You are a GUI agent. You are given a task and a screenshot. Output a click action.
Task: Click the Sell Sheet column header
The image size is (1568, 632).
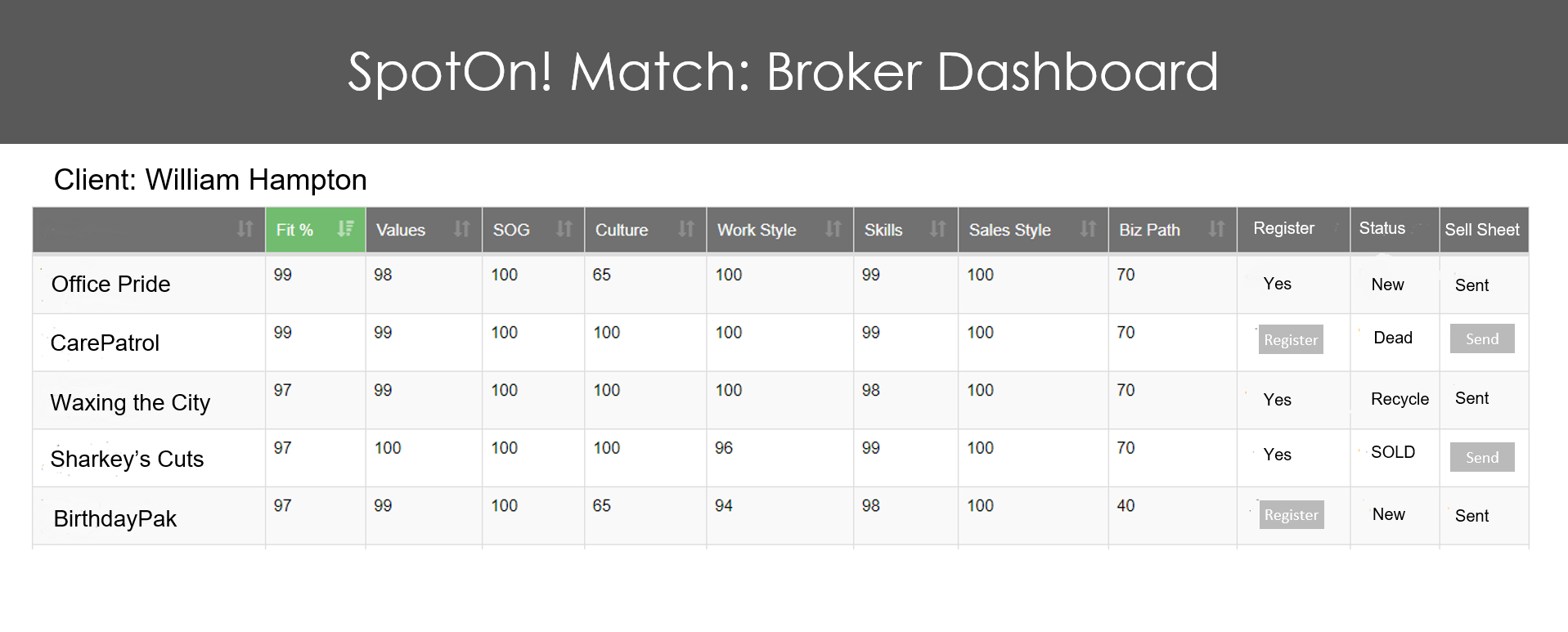tap(1482, 230)
